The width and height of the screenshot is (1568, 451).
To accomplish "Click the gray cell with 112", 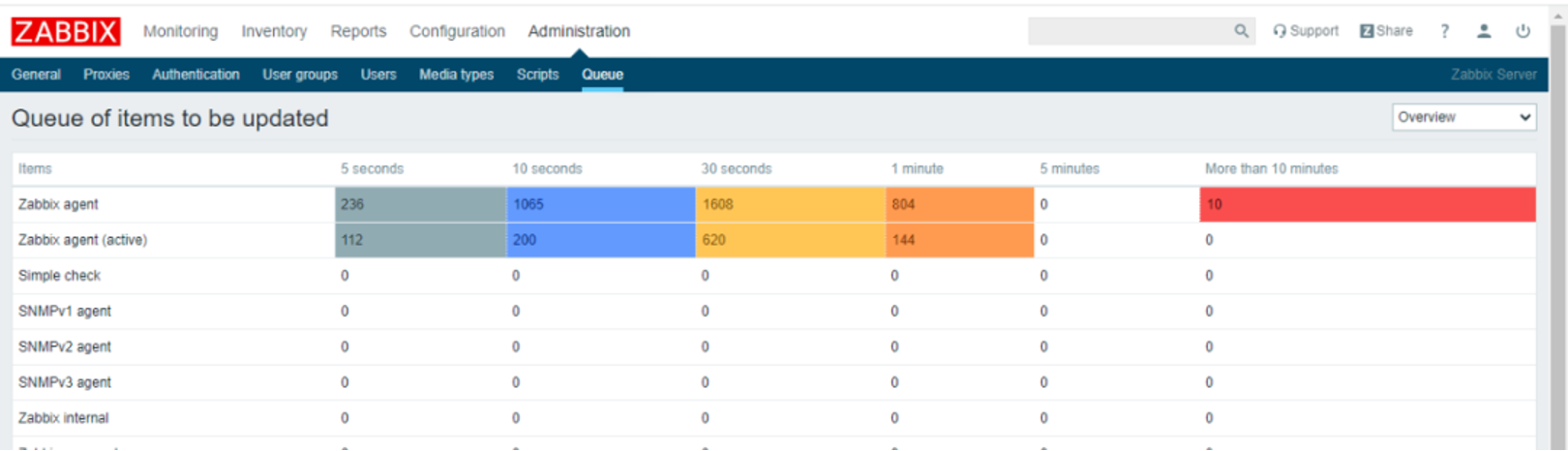I will click(421, 240).
